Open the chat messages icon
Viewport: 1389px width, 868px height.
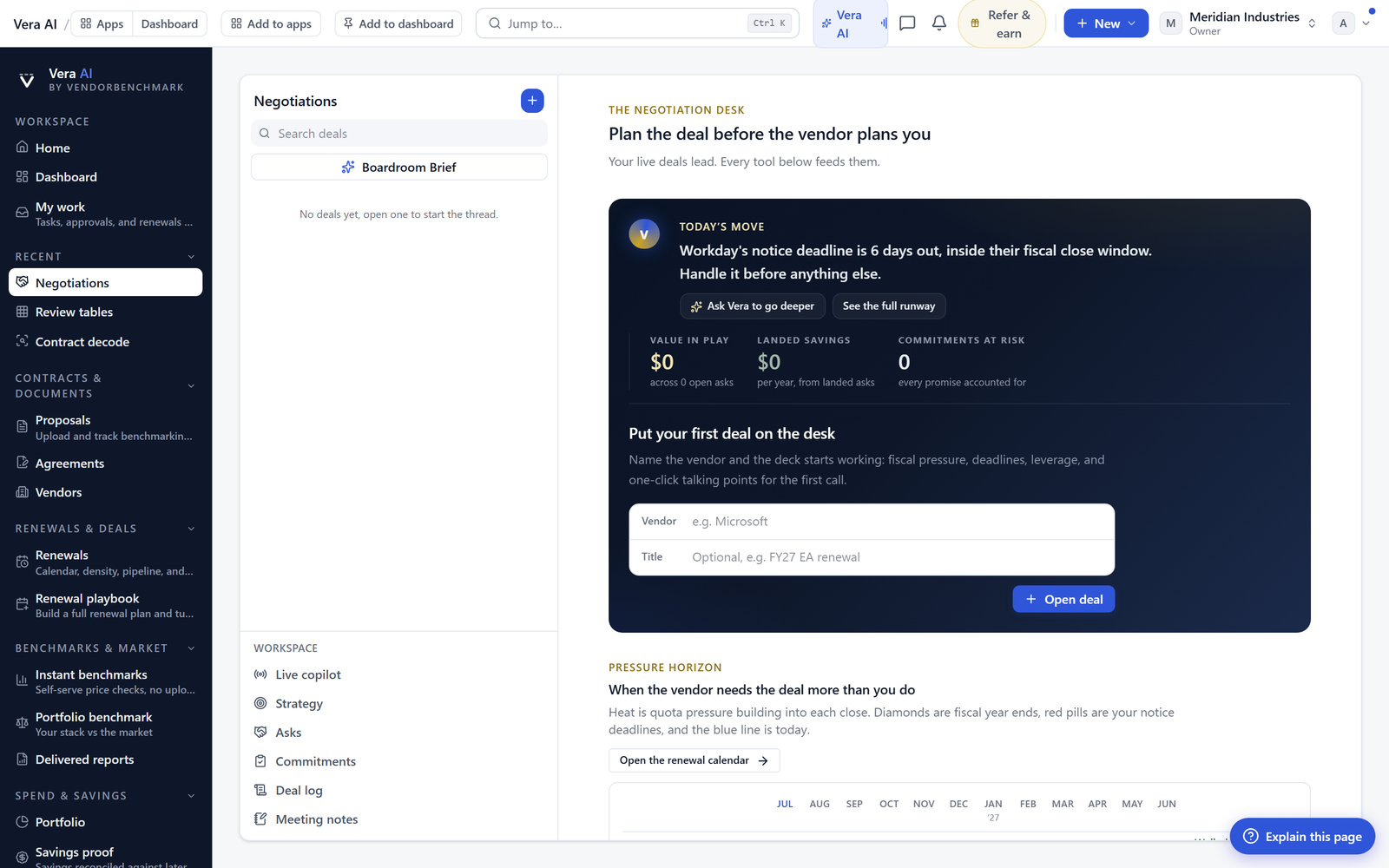pyautogui.click(x=907, y=23)
